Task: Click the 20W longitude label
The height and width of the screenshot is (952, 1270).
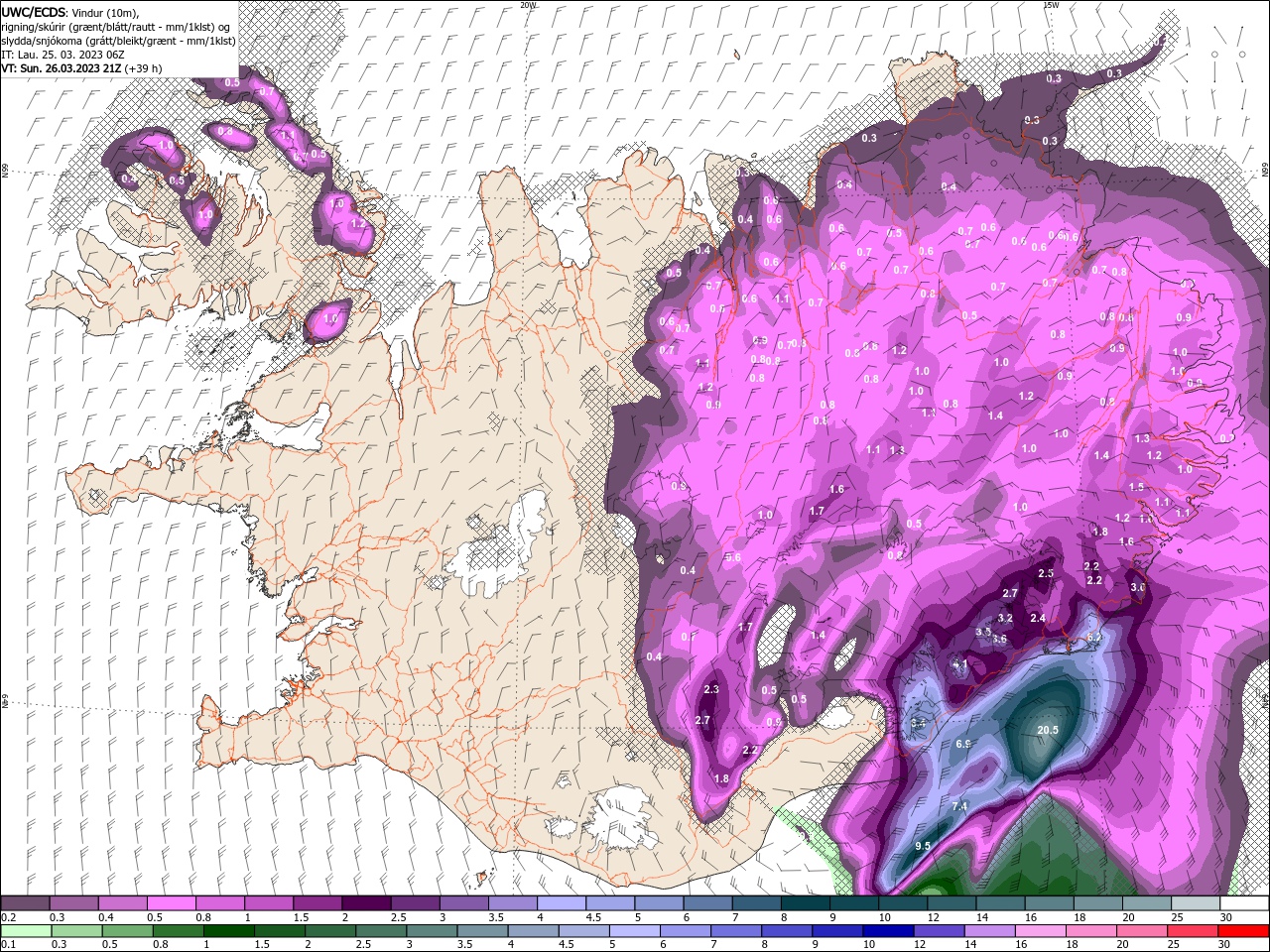Action: pyautogui.click(x=528, y=4)
